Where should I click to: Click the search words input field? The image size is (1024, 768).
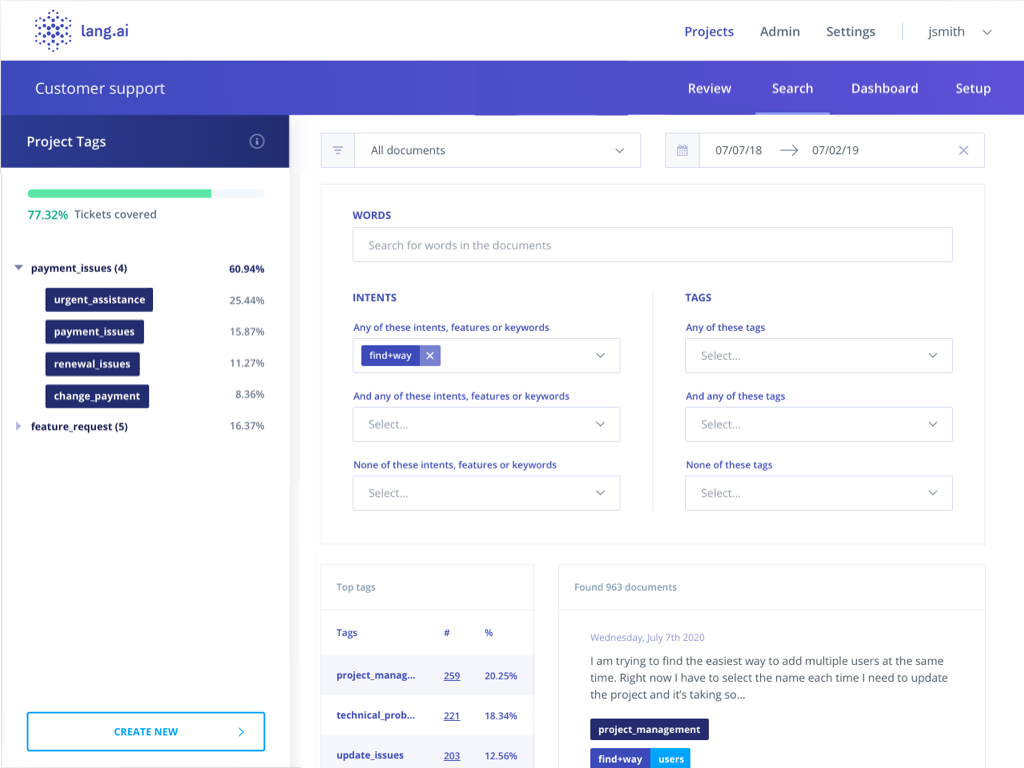pyautogui.click(x=652, y=245)
